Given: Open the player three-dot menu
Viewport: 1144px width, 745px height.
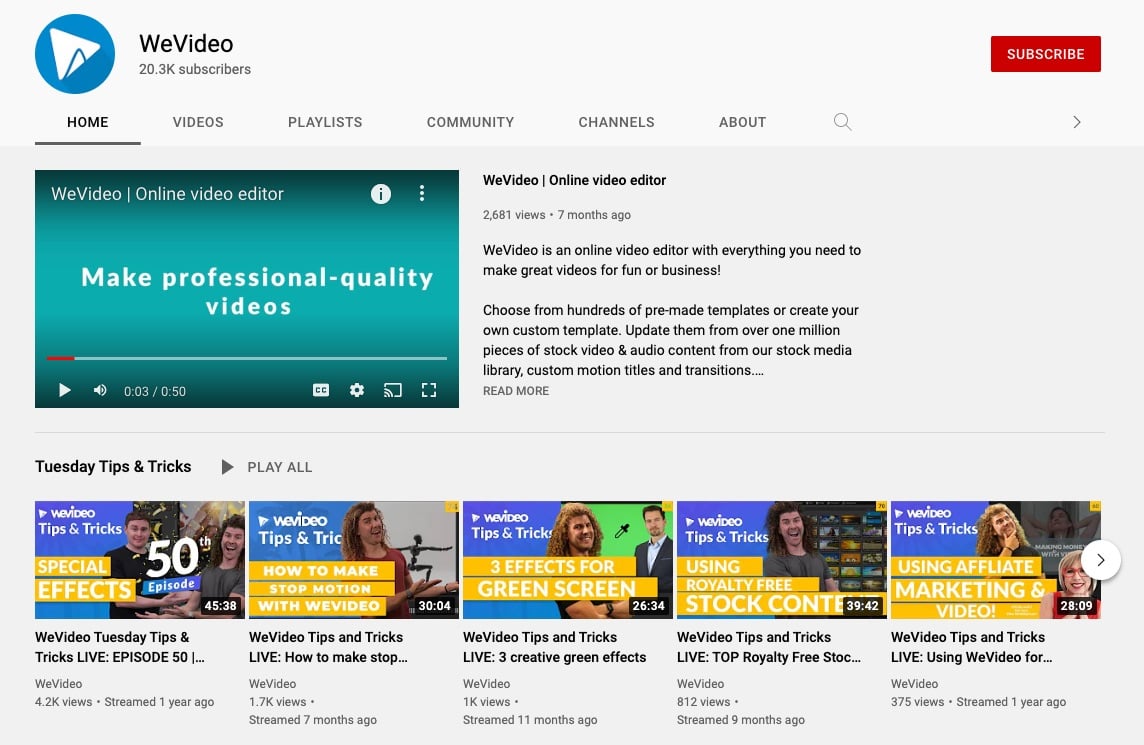Looking at the screenshot, I should 422,194.
